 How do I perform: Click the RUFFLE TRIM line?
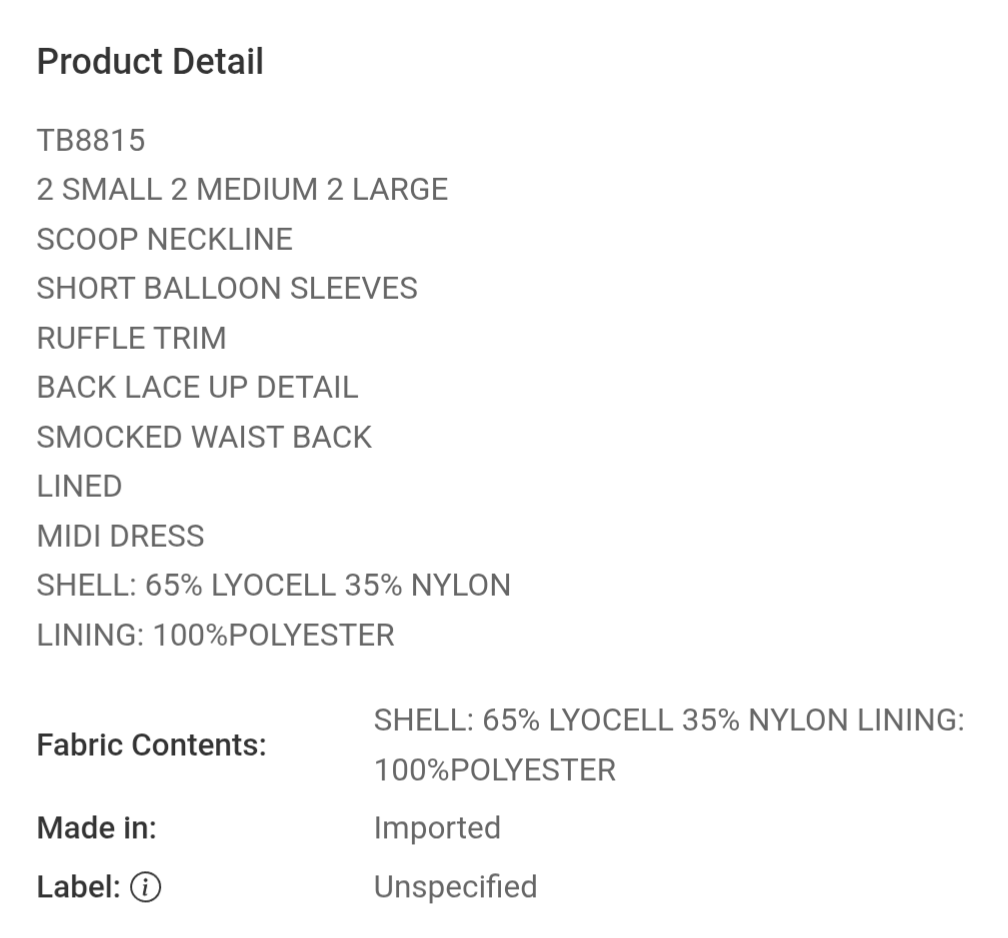click(x=131, y=338)
